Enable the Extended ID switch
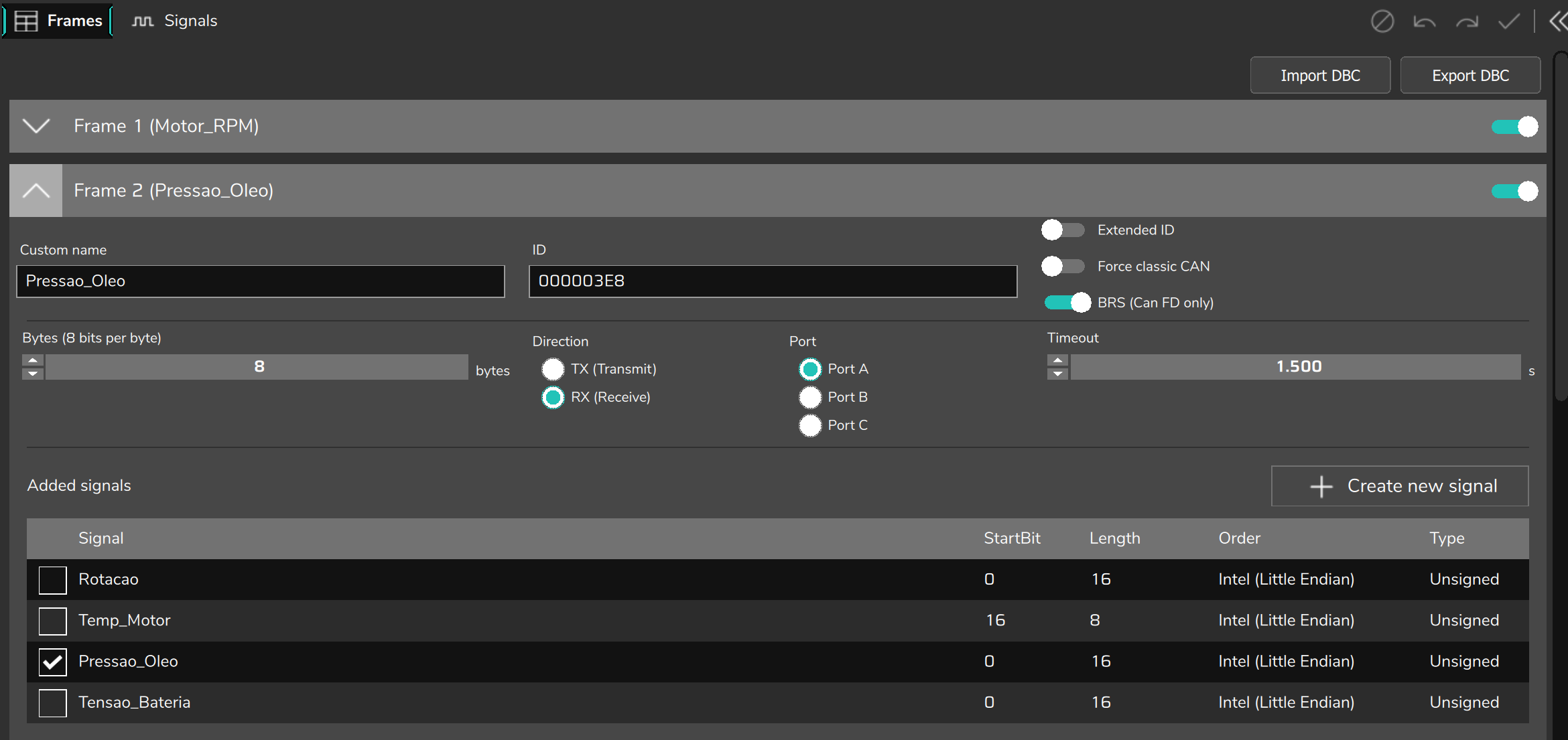The height and width of the screenshot is (740, 1568). 1063,230
